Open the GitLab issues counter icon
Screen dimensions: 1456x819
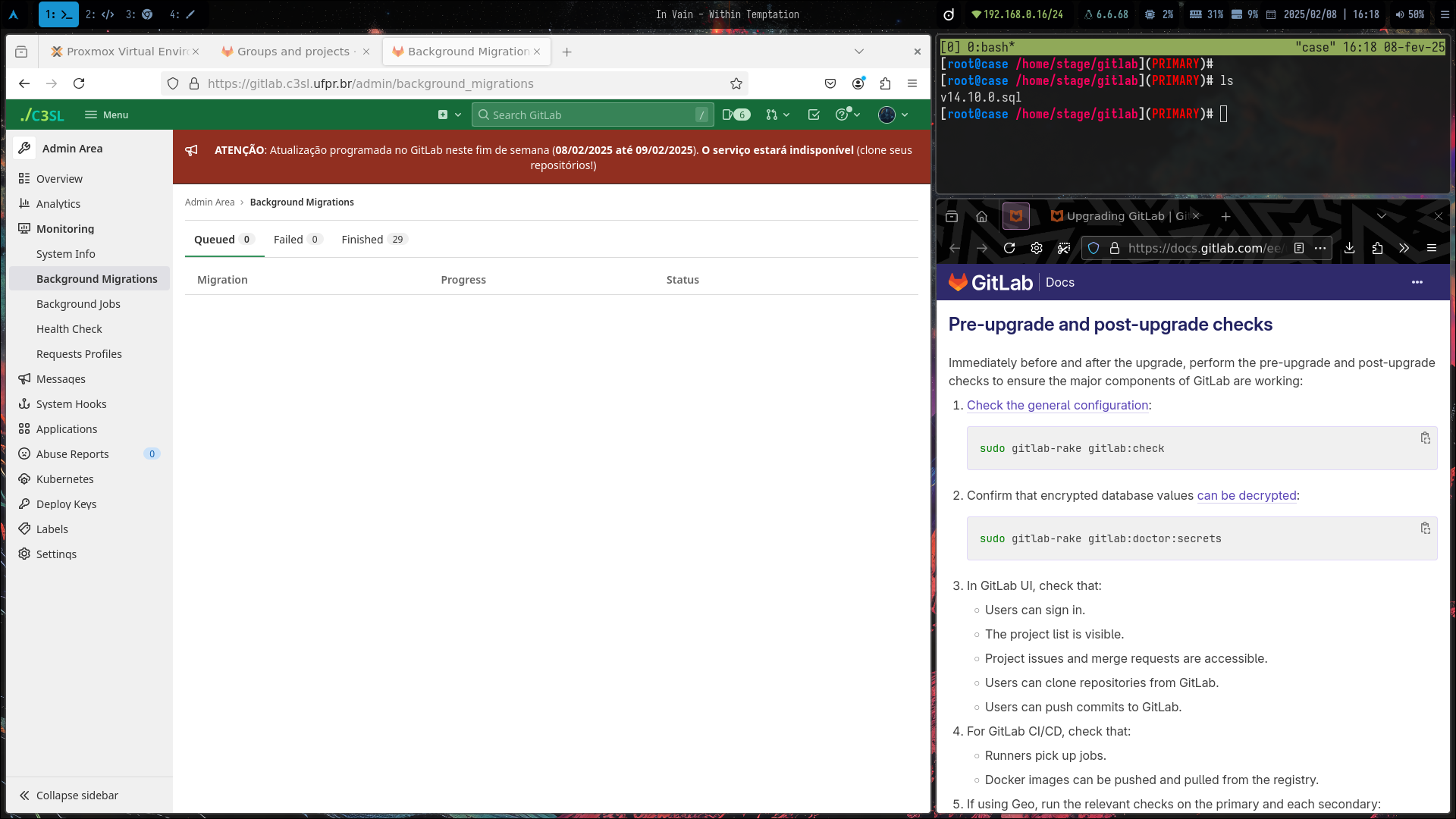(736, 115)
